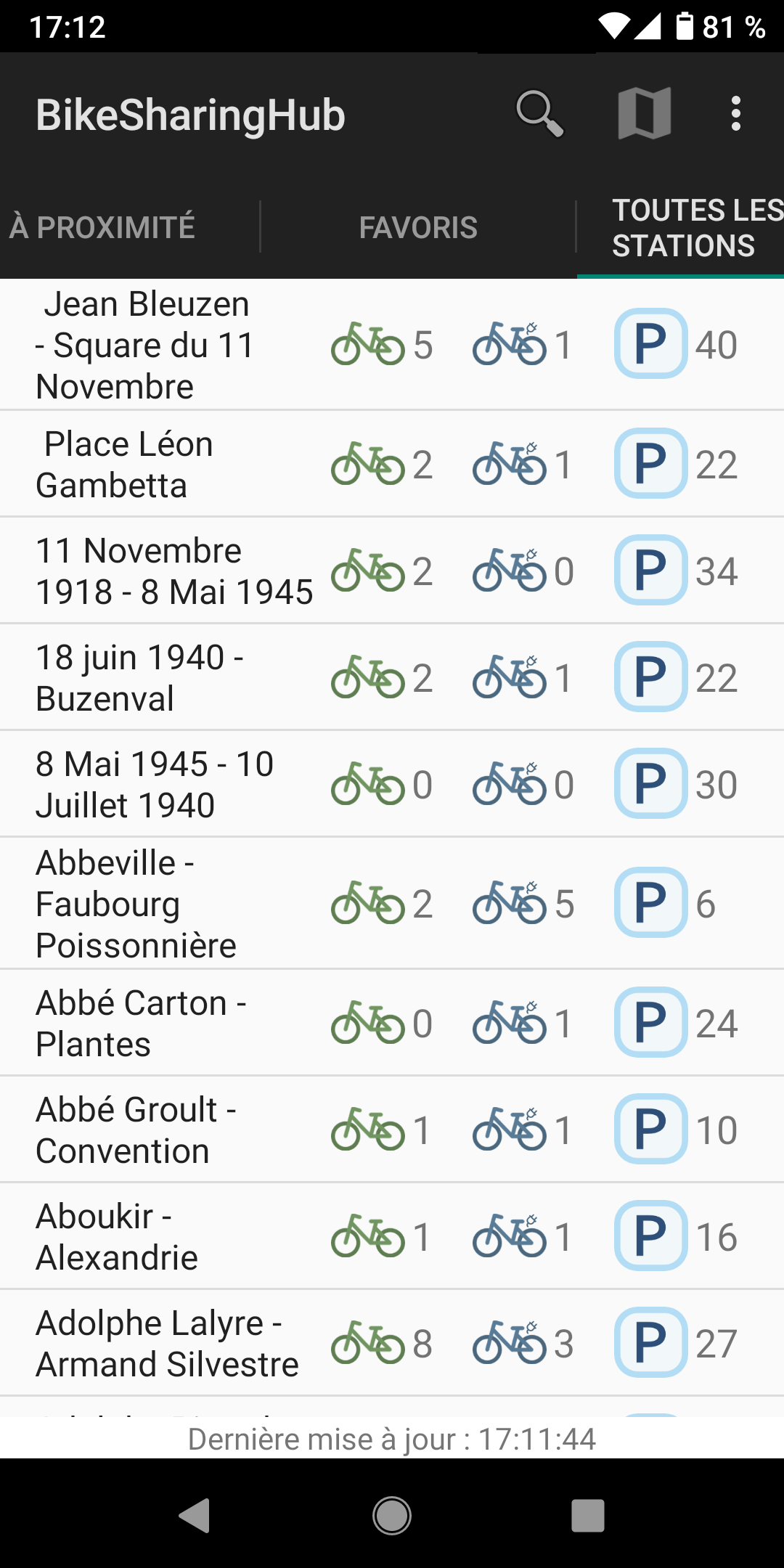This screenshot has width=784, height=1568.
Task: Tap green bike icon for Place Léon Gambetta
Action: click(x=367, y=464)
